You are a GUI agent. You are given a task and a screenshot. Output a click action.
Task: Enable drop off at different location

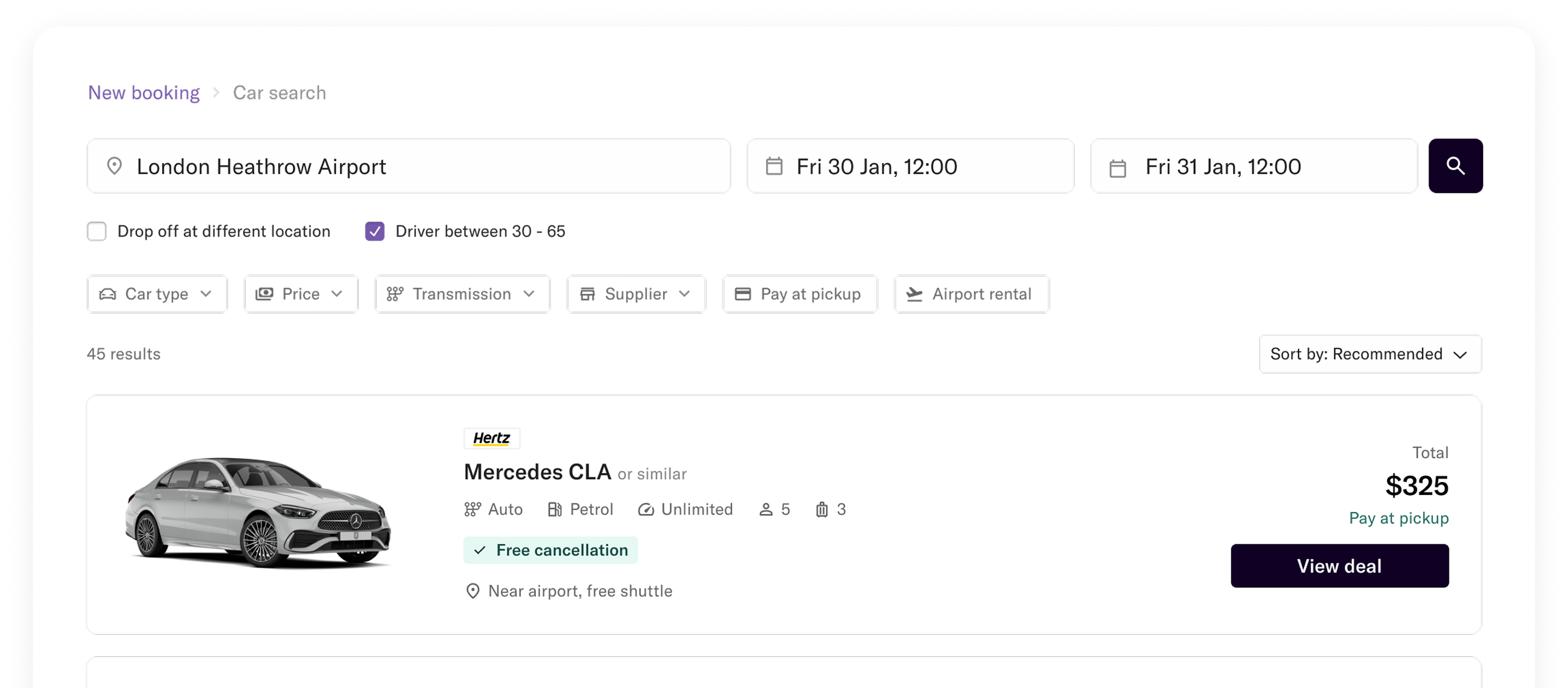(97, 231)
